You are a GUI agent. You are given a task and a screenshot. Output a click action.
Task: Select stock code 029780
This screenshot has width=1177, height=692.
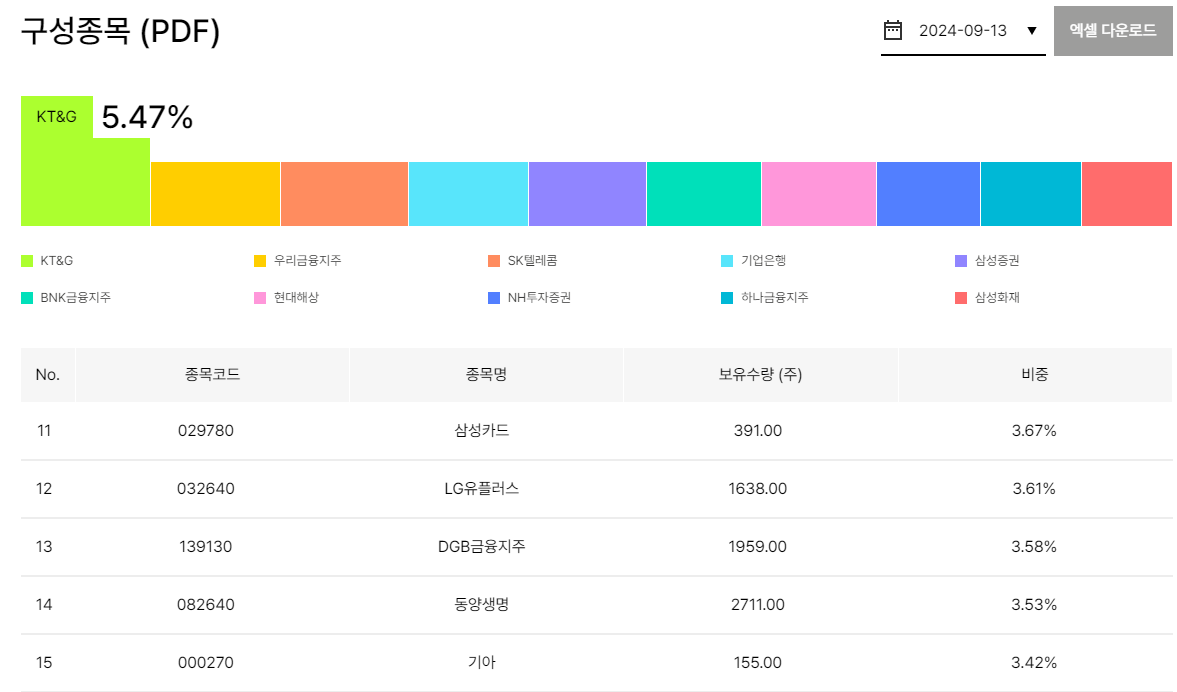(x=206, y=431)
